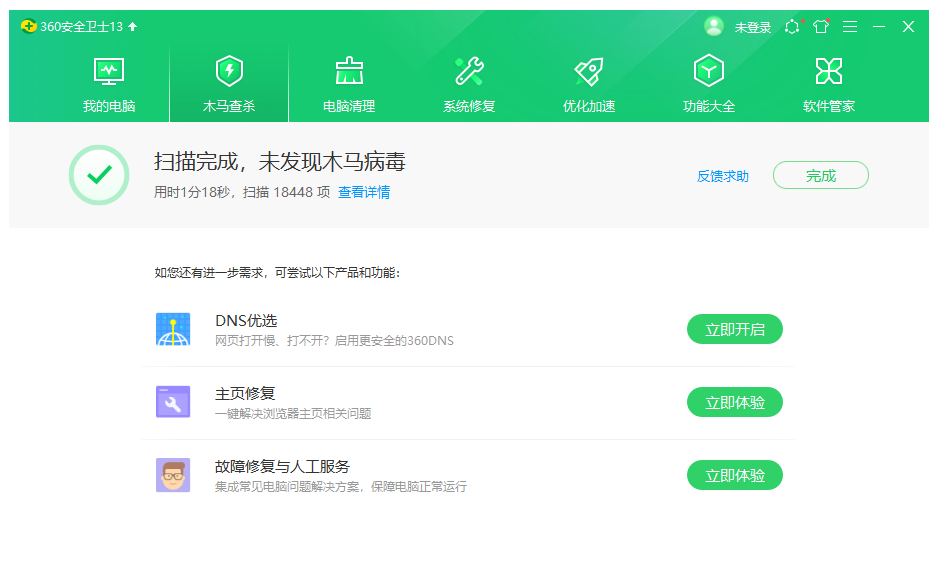Click the 查看详情 link
Screen dimensions: 939x570
tap(364, 192)
